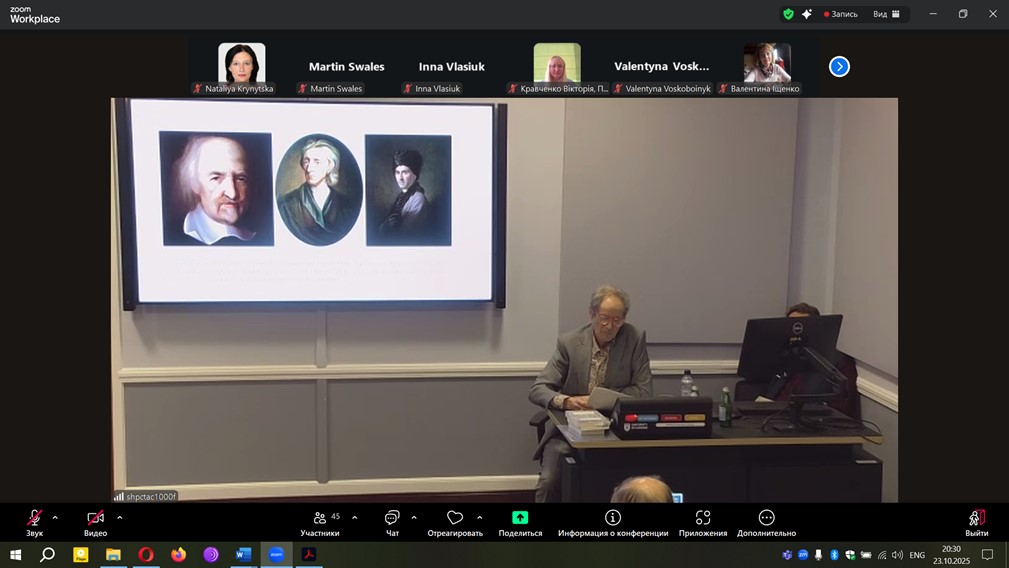Open the Участники participants panel
This screenshot has width=1009, height=568.
pos(320,522)
